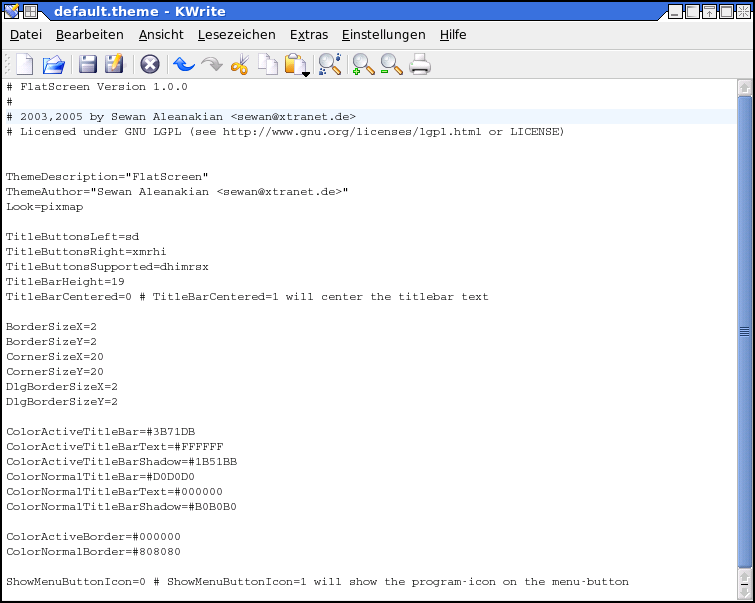
Task: Click the line starting "ShowMenuButtonIcon=0"
Action: tap(317, 581)
